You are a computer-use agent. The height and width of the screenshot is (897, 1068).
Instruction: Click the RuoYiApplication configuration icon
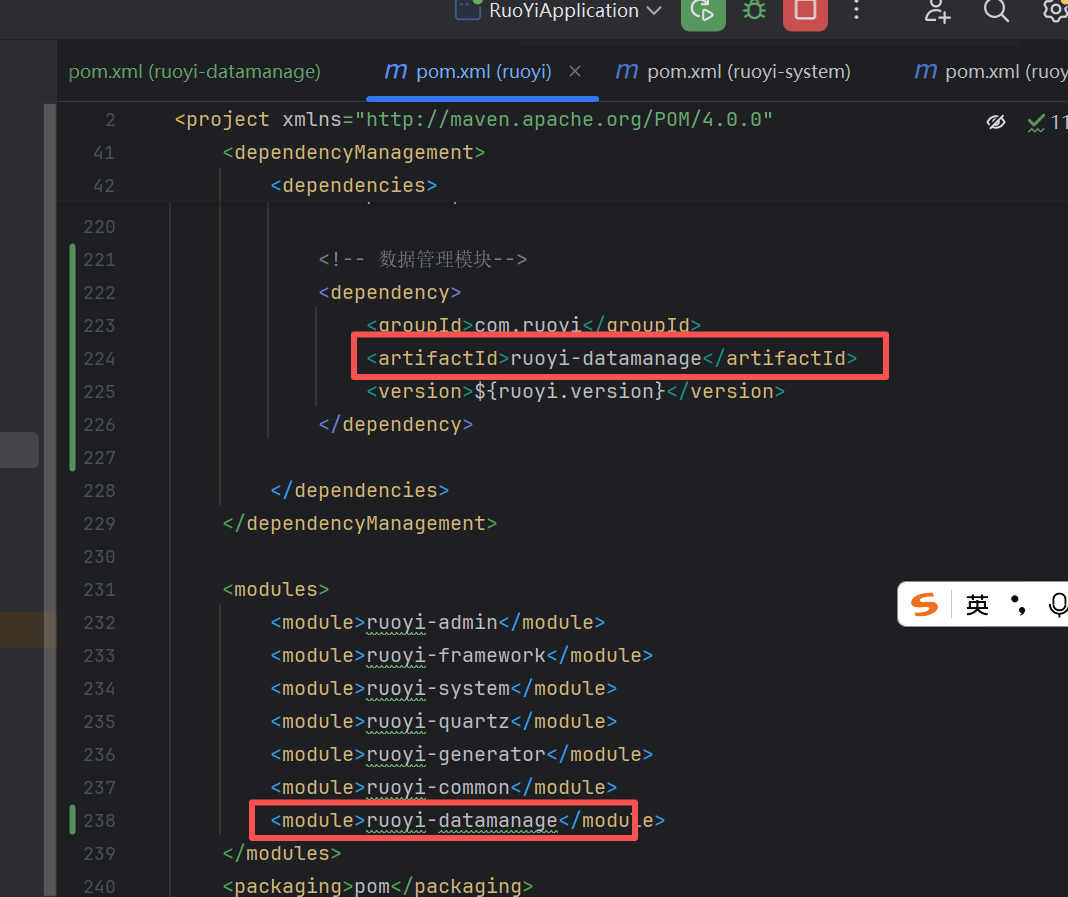coord(468,10)
